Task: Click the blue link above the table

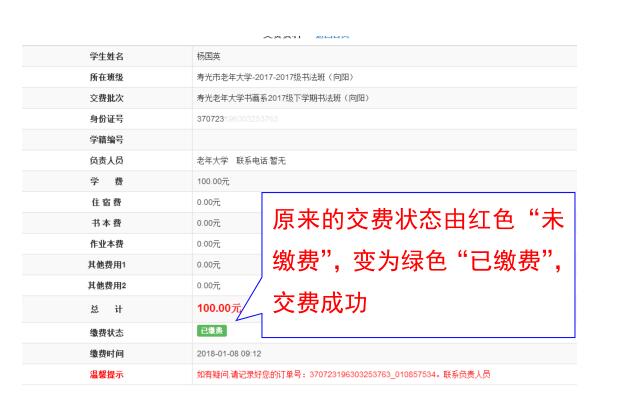Action: pos(332,35)
